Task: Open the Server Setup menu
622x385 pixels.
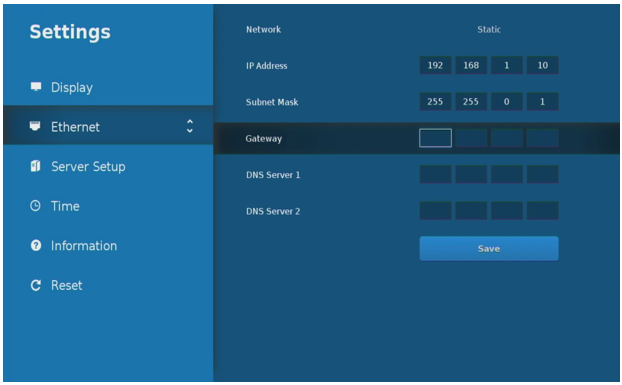Action: 108,166
